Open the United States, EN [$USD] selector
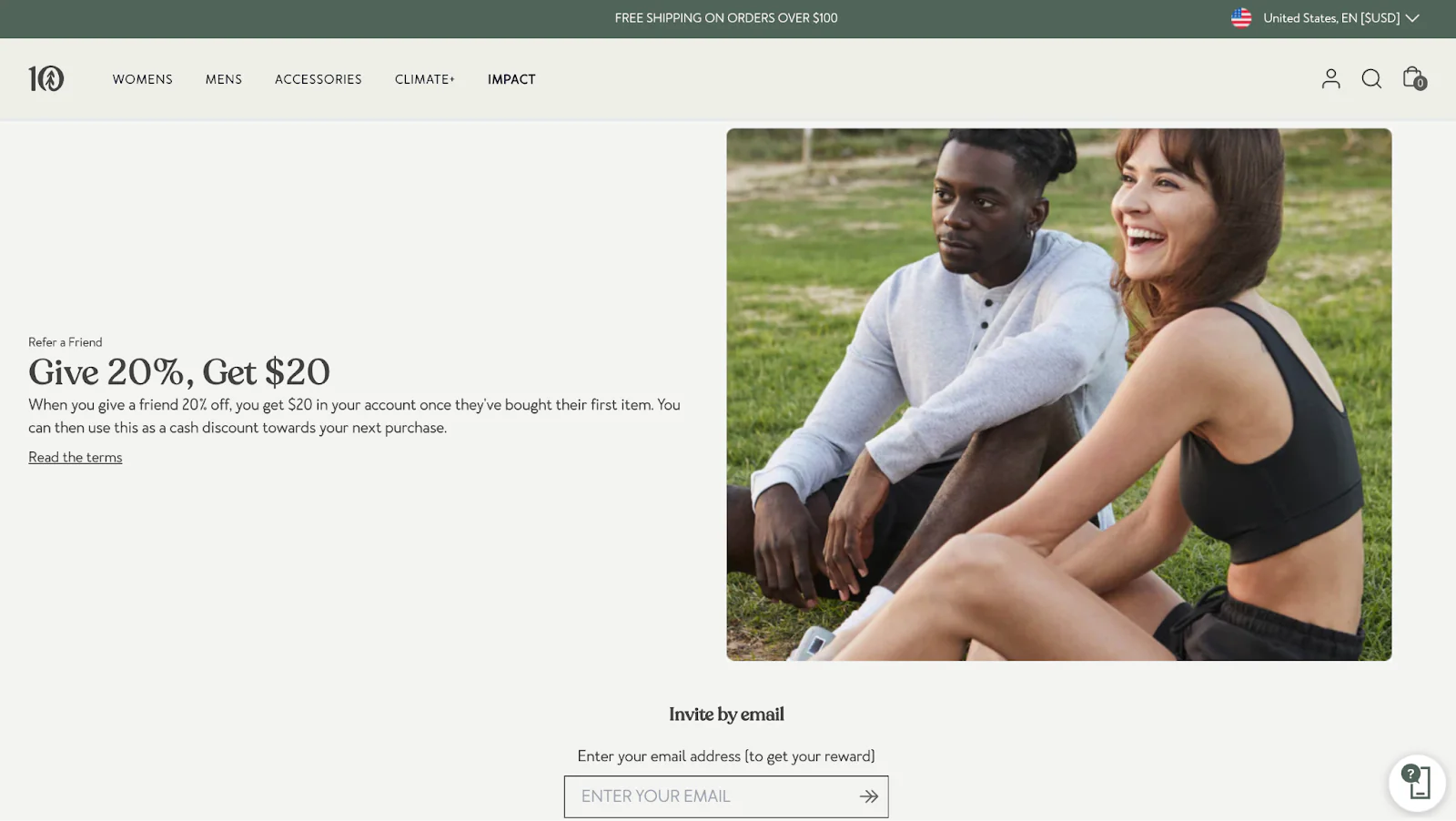The width and height of the screenshot is (1456, 821). tap(1331, 17)
